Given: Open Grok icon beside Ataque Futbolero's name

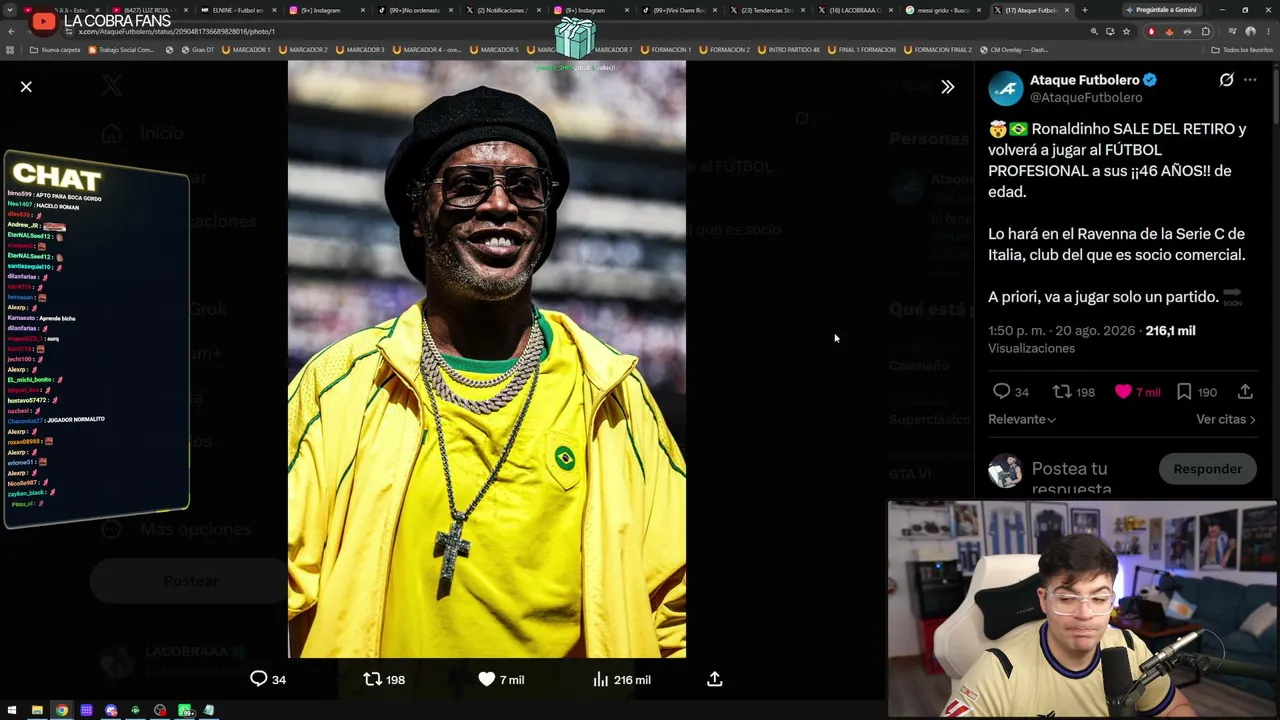Looking at the screenshot, I should [x=1226, y=80].
